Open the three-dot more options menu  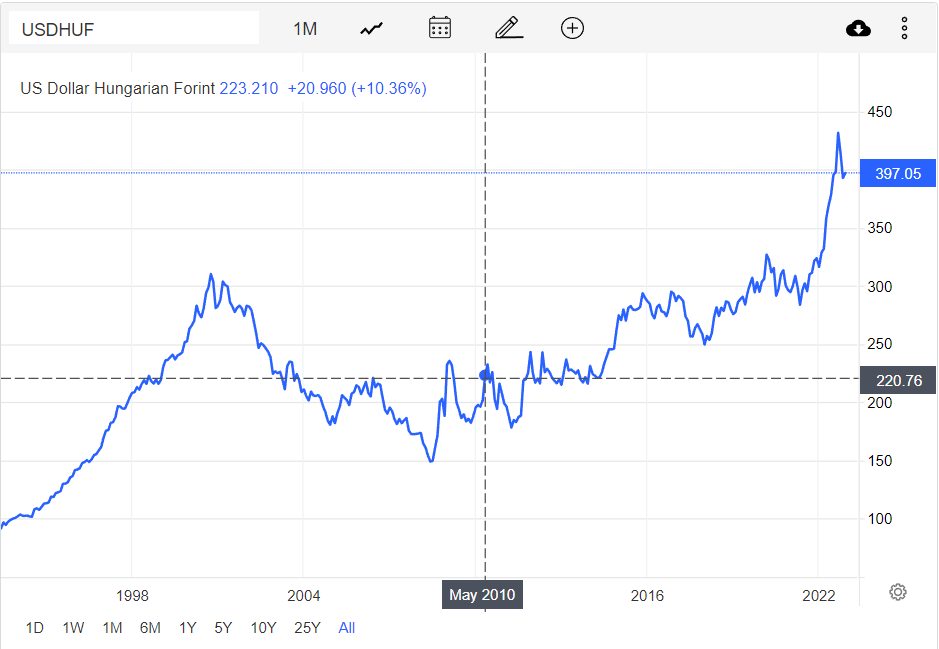click(904, 28)
